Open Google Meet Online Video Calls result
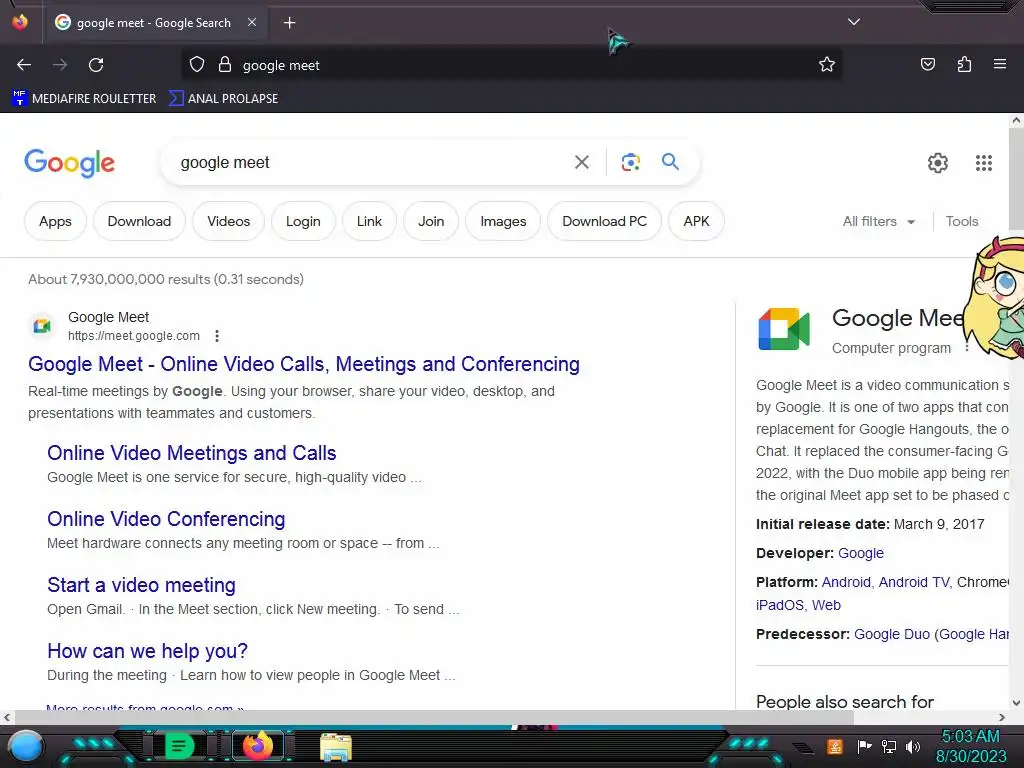Screen dimensions: 1024x768 click(x=304, y=364)
